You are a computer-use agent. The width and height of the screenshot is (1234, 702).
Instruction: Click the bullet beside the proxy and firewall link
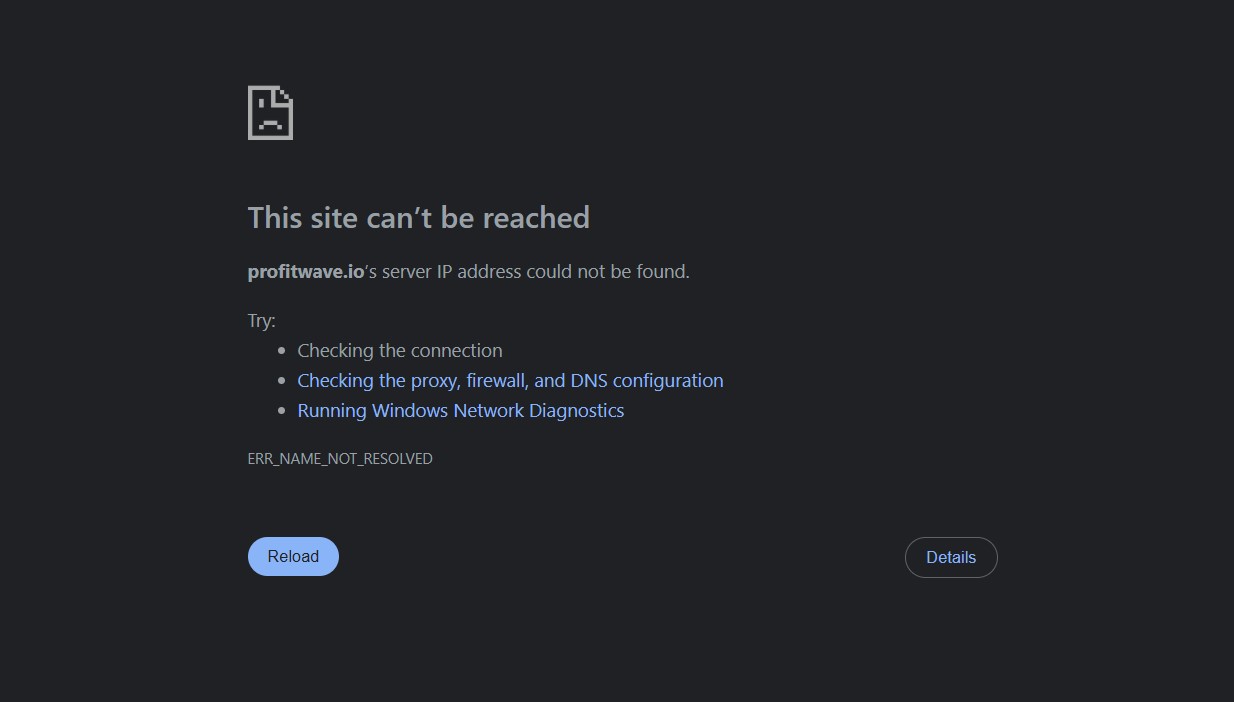click(282, 381)
